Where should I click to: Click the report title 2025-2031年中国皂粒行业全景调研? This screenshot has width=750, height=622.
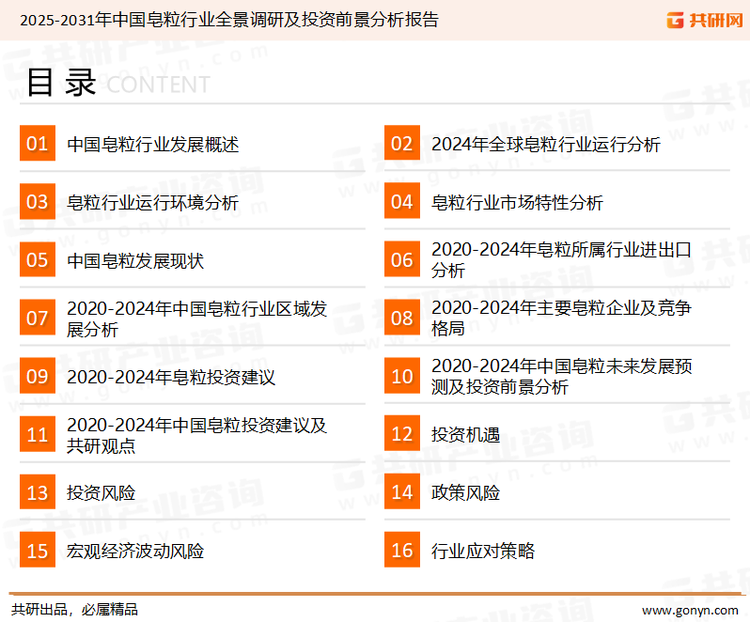(229, 20)
